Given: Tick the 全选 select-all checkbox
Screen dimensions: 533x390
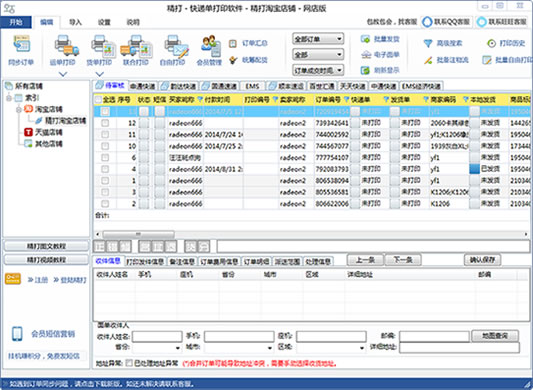Looking at the screenshot, I should 98,100.
